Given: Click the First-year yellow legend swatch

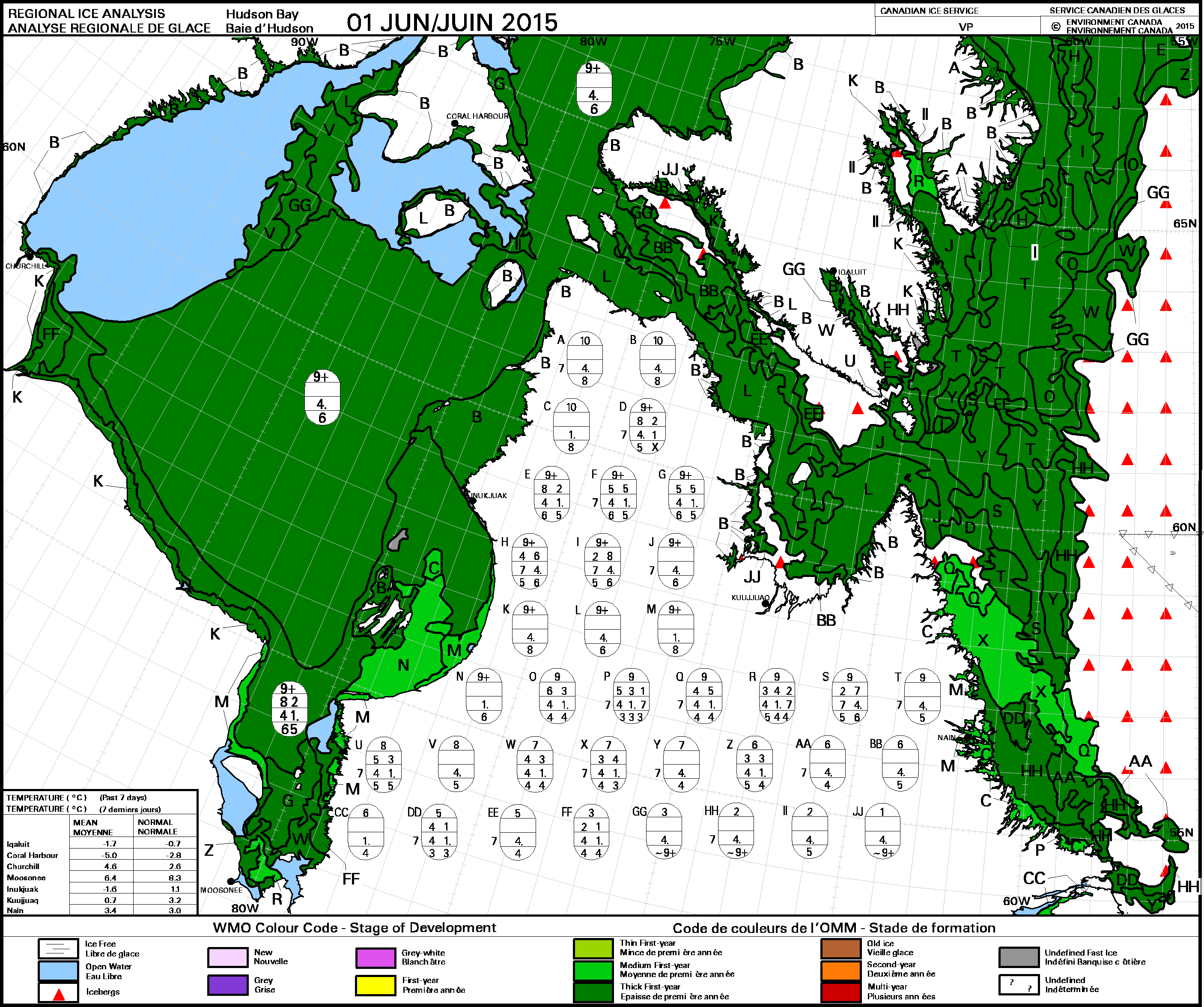Looking at the screenshot, I should click(x=376, y=985).
